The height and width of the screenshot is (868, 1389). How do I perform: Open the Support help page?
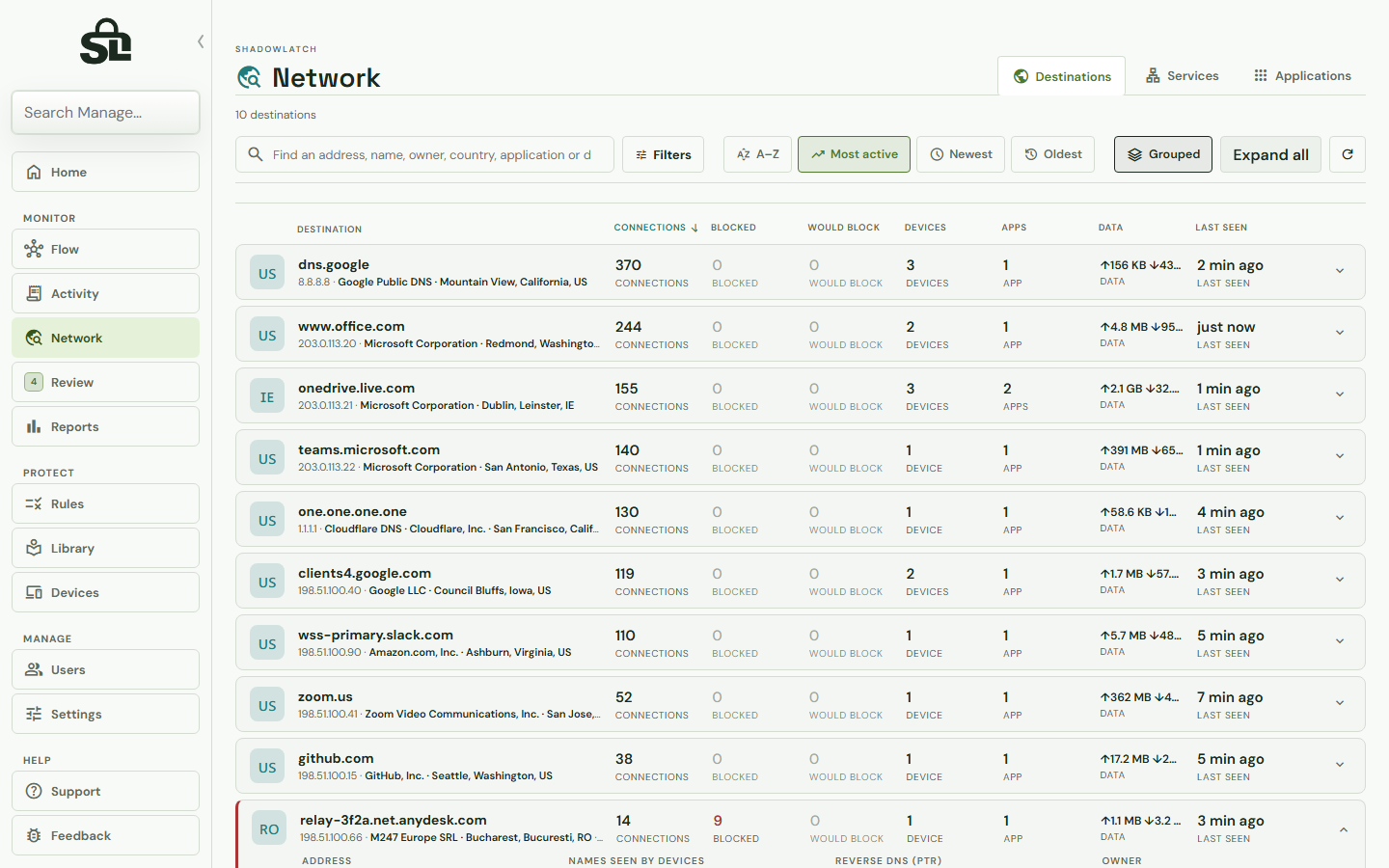click(x=105, y=791)
